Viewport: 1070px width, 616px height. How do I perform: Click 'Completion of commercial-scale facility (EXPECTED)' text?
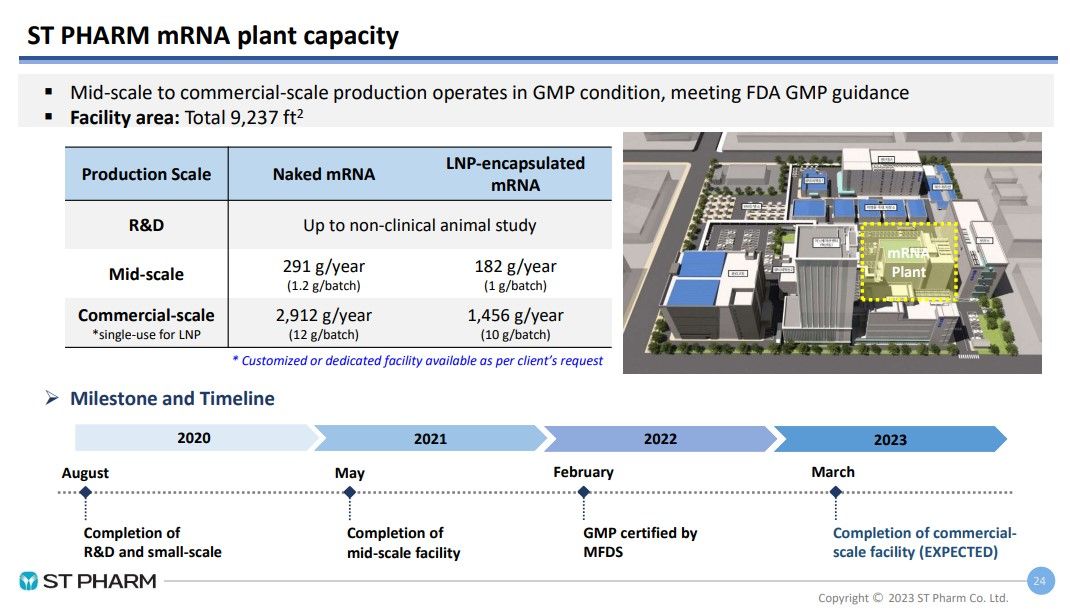pyautogui.click(x=925, y=542)
